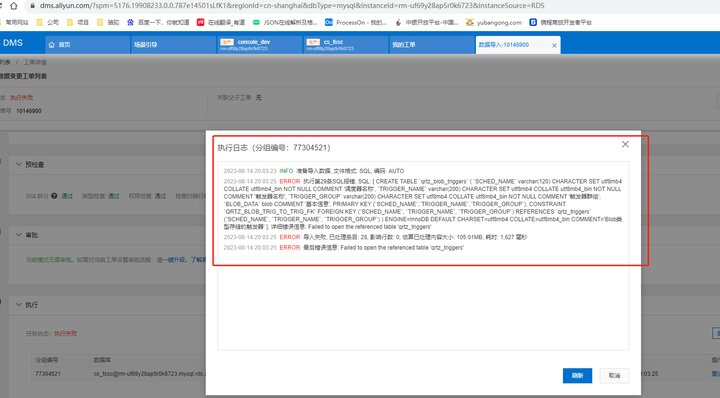Open the 携程商旅开发者平台 bookmark
This screenshot has height=398, width=720.
pyautogui.click(x=561, y=22)
